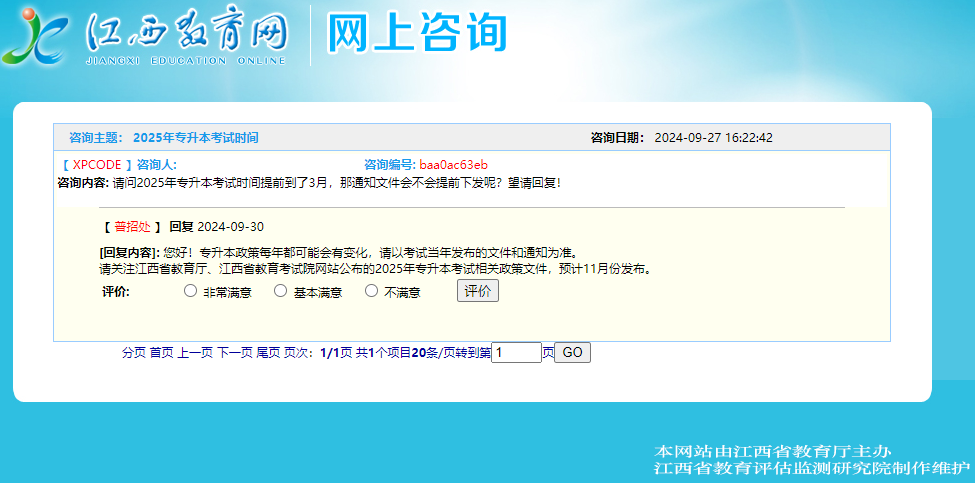Click the 咨询内容 question text line
The height and width of the screenshot is (483, 975).
(309, 183)
